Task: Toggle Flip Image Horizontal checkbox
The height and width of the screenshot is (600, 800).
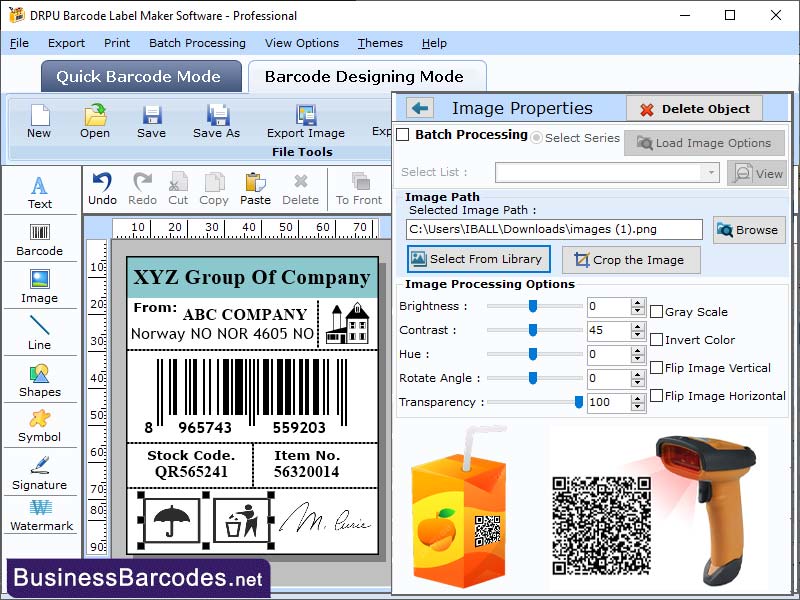Action: tap(657, 396)
